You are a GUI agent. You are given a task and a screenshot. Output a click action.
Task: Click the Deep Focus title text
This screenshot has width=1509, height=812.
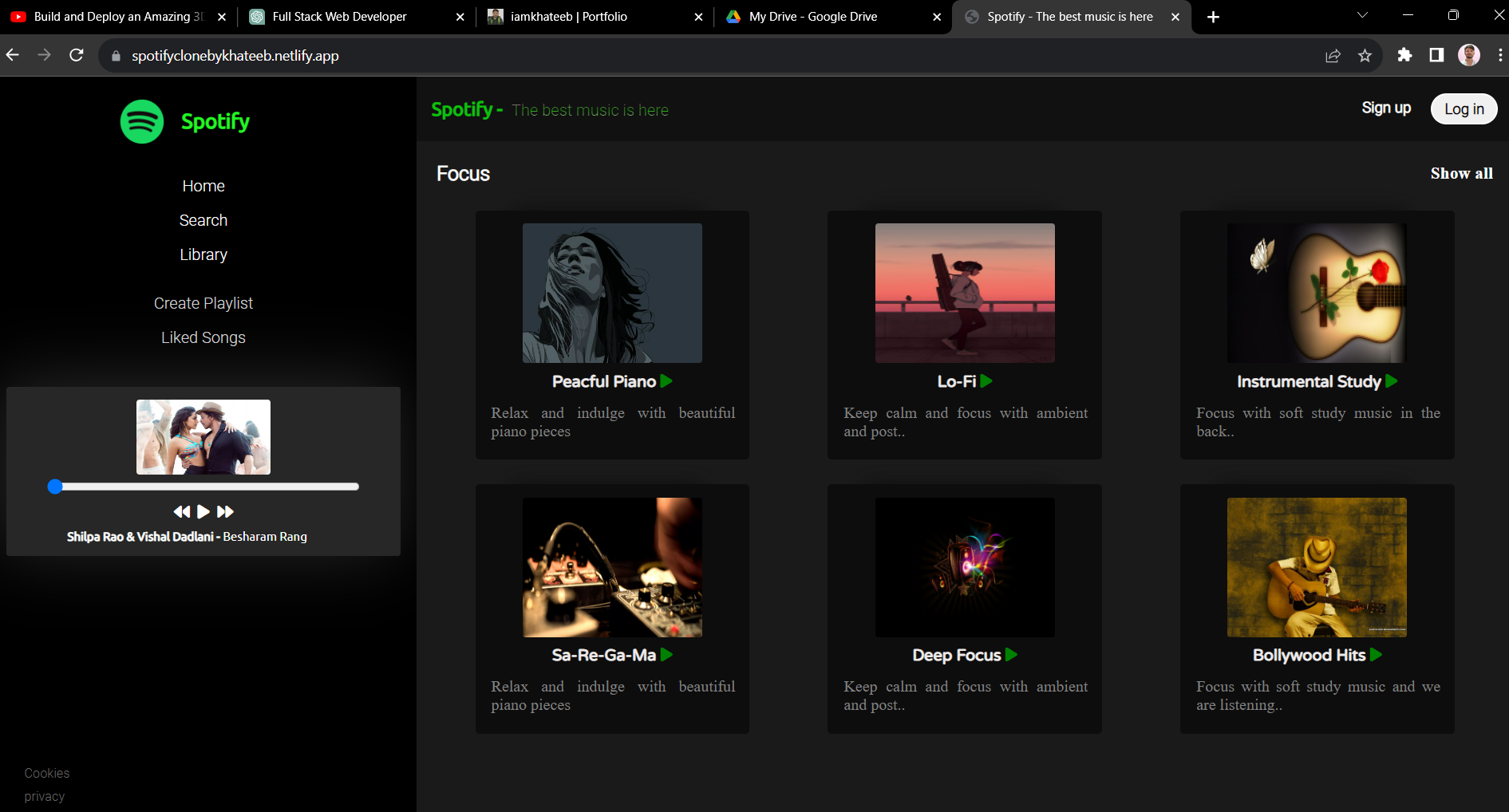point(957,655)
